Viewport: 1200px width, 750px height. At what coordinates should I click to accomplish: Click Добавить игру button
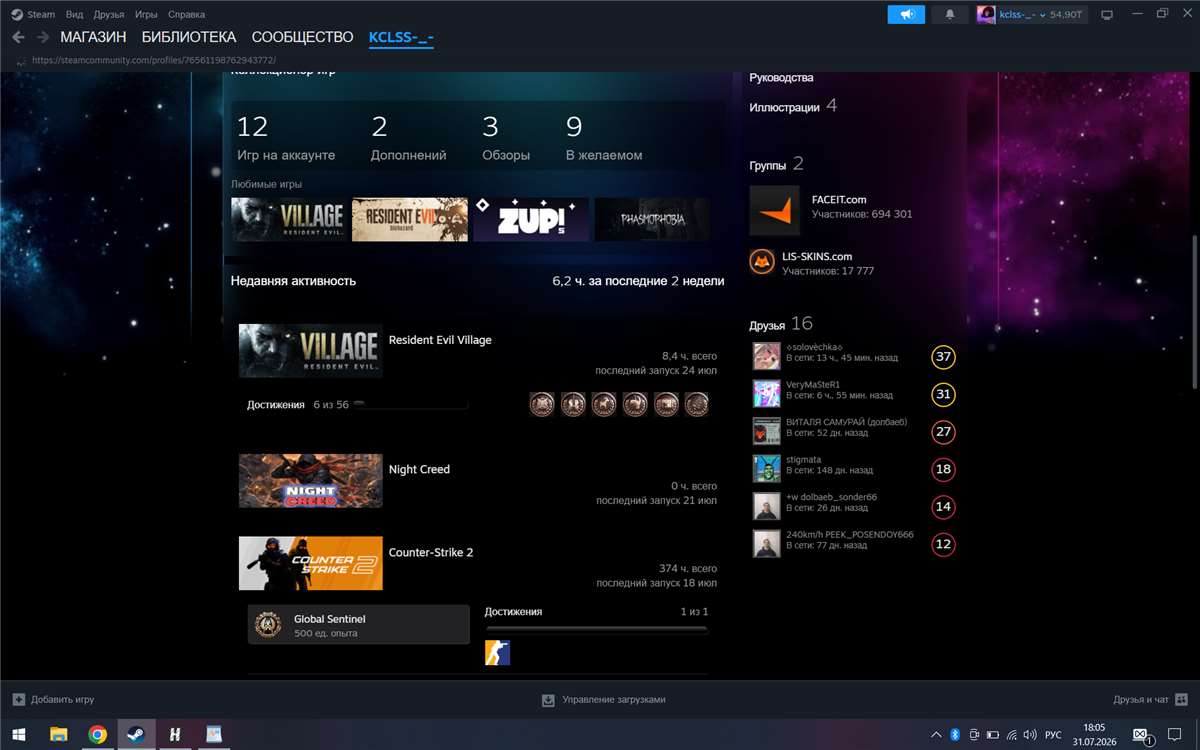[53, 700]
